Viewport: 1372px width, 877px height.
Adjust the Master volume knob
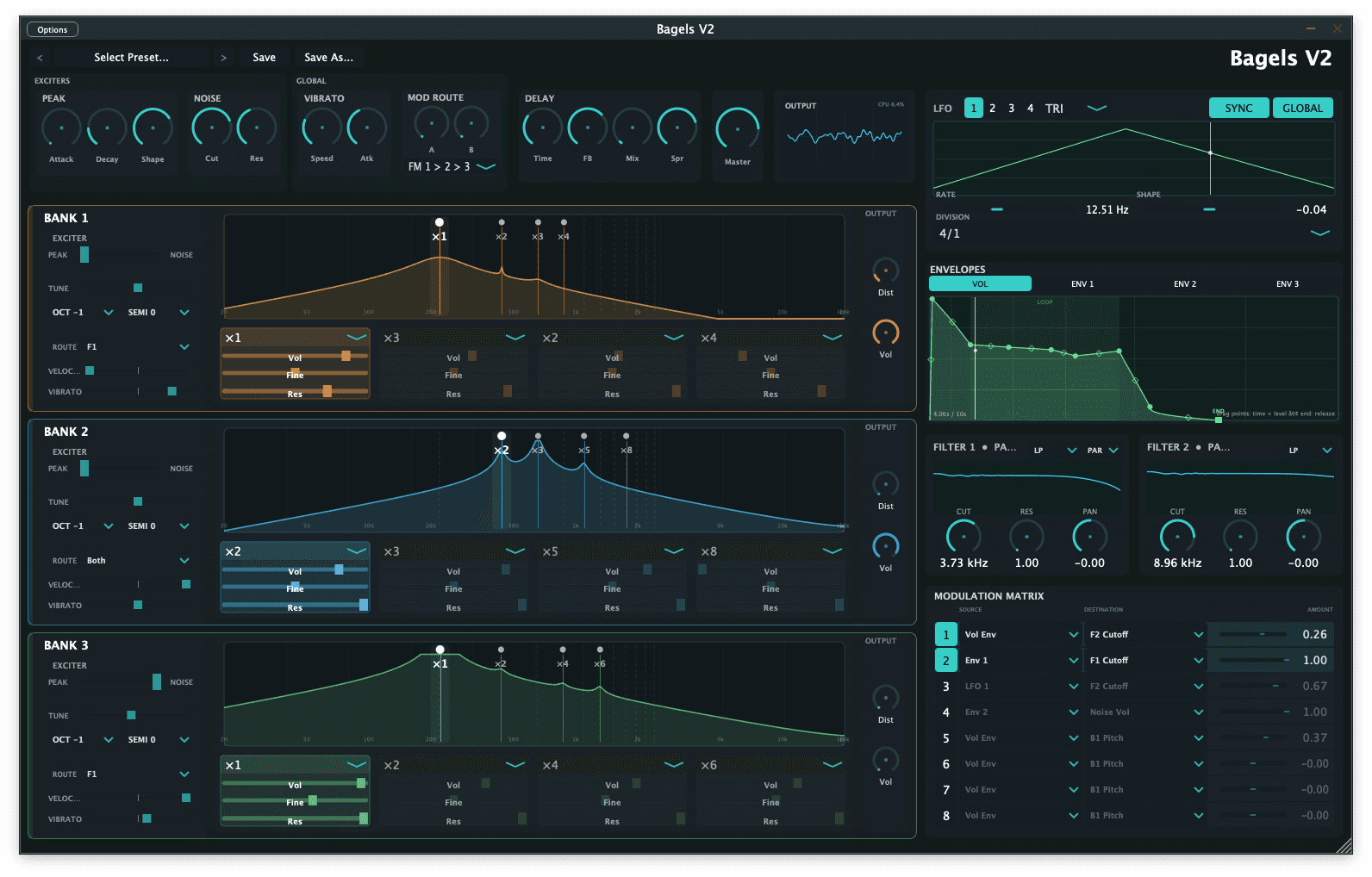[x=738, y=129]
